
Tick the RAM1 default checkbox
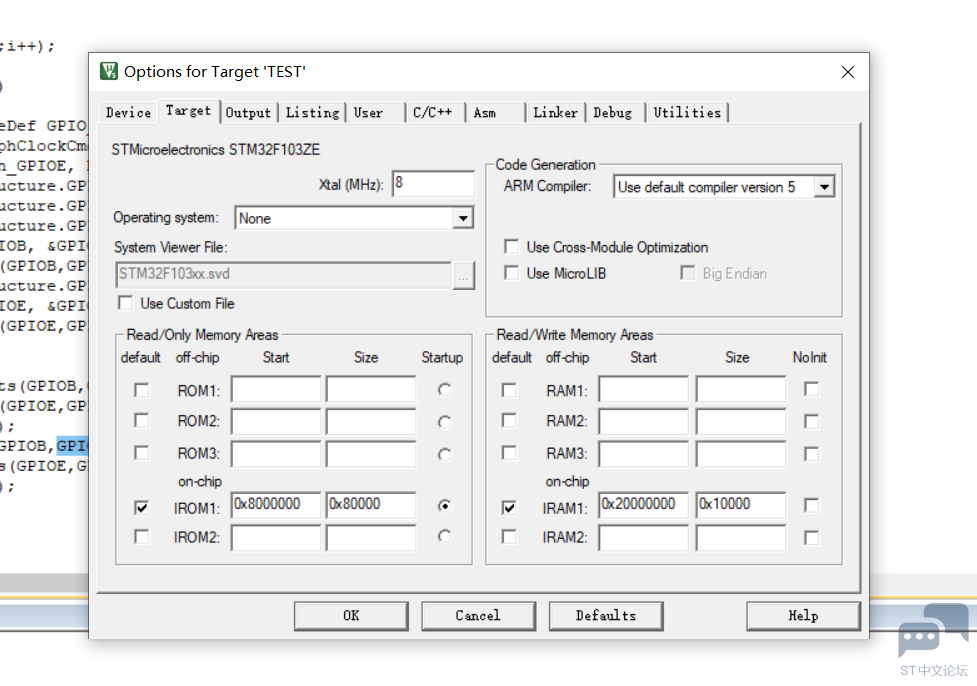[509, 390]
